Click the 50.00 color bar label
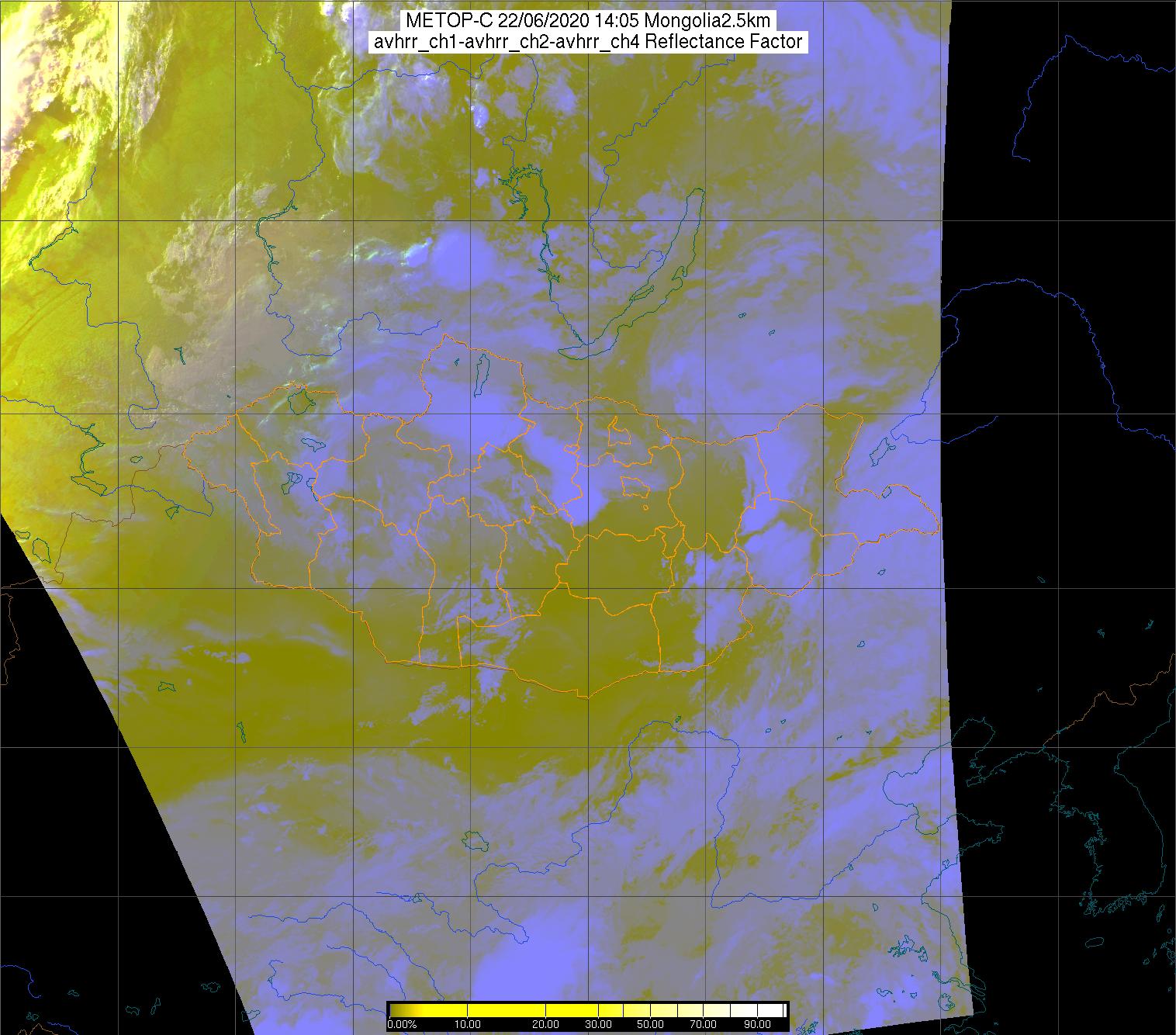Image resolution: width=1176 pixels, height=1035 pixels. pyautogui.click(x=650, y=1024)
